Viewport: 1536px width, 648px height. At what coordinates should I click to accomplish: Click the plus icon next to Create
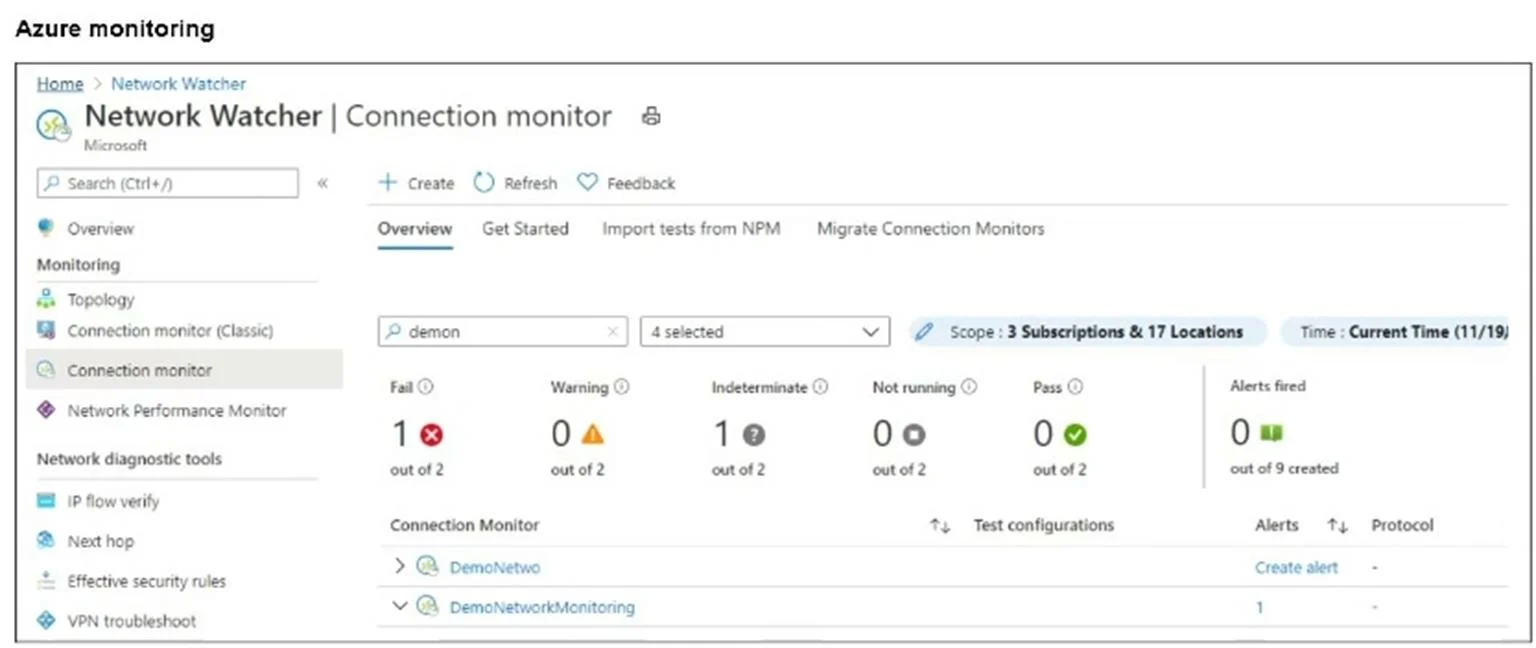click(388, 183)
